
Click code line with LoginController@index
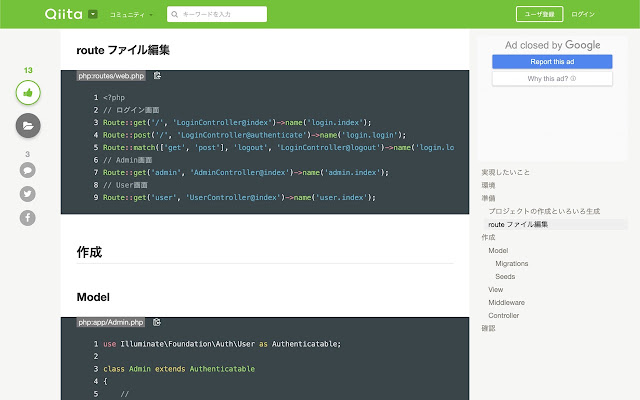[237, 122]
